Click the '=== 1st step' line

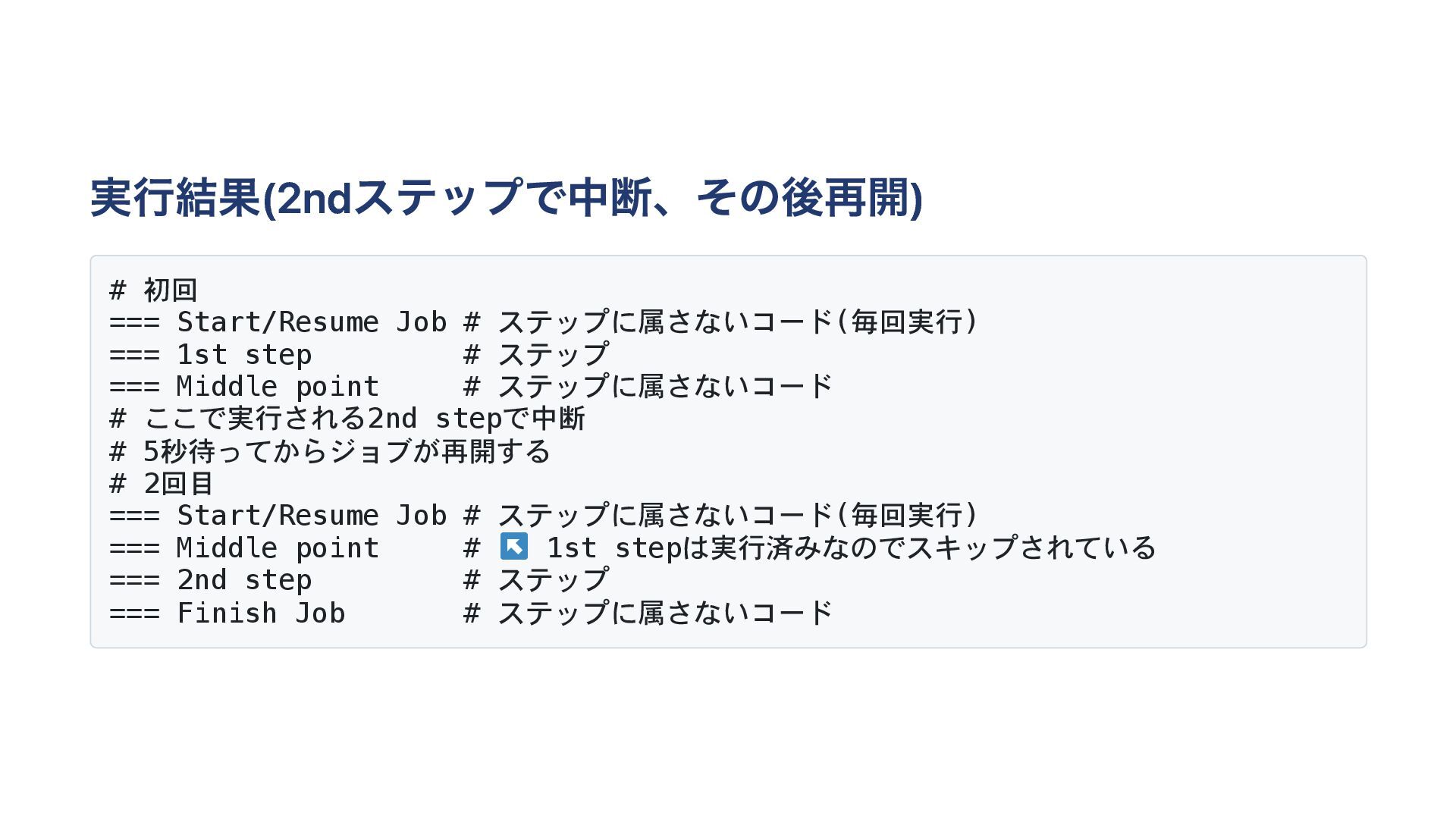tap(210, 354)
